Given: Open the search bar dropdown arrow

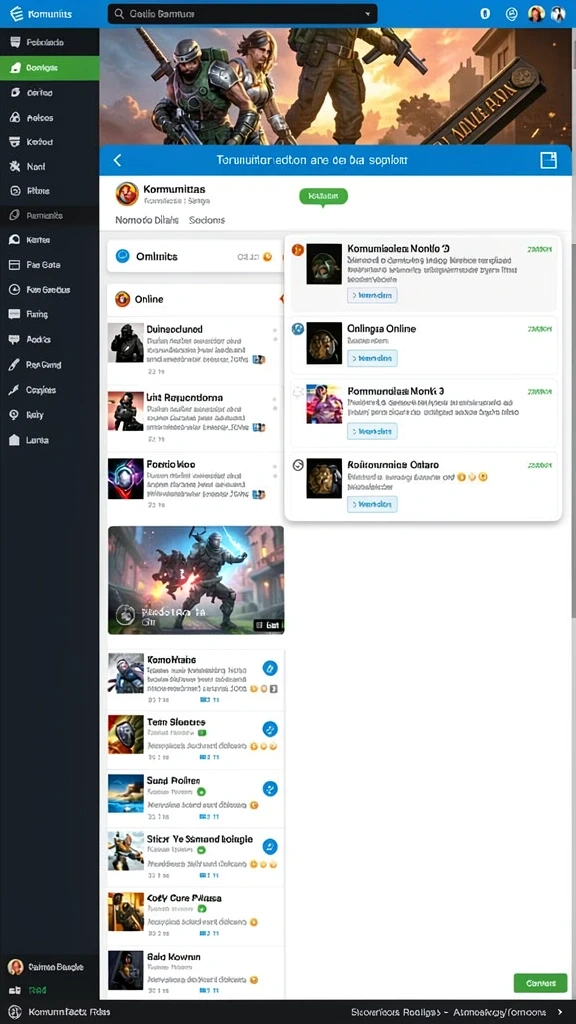Looking at the screenshot, I should (x=368, y=14).
